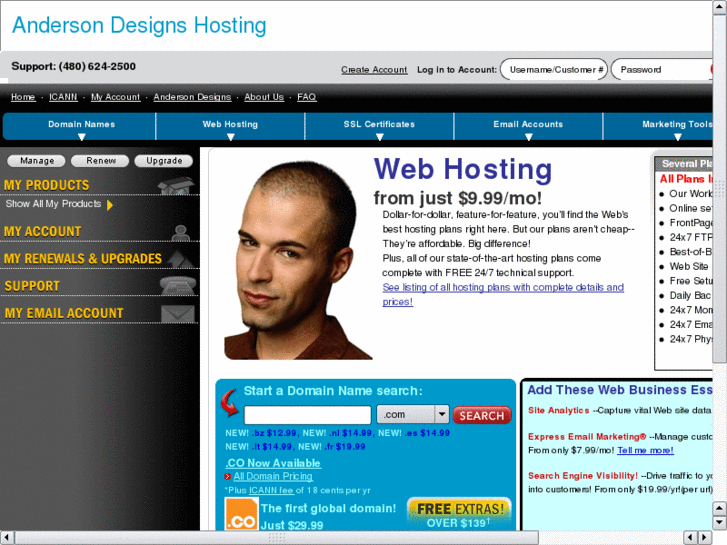727x545 pixels.
Task: Click the red SEARCH button
Action: click(482, 415)
